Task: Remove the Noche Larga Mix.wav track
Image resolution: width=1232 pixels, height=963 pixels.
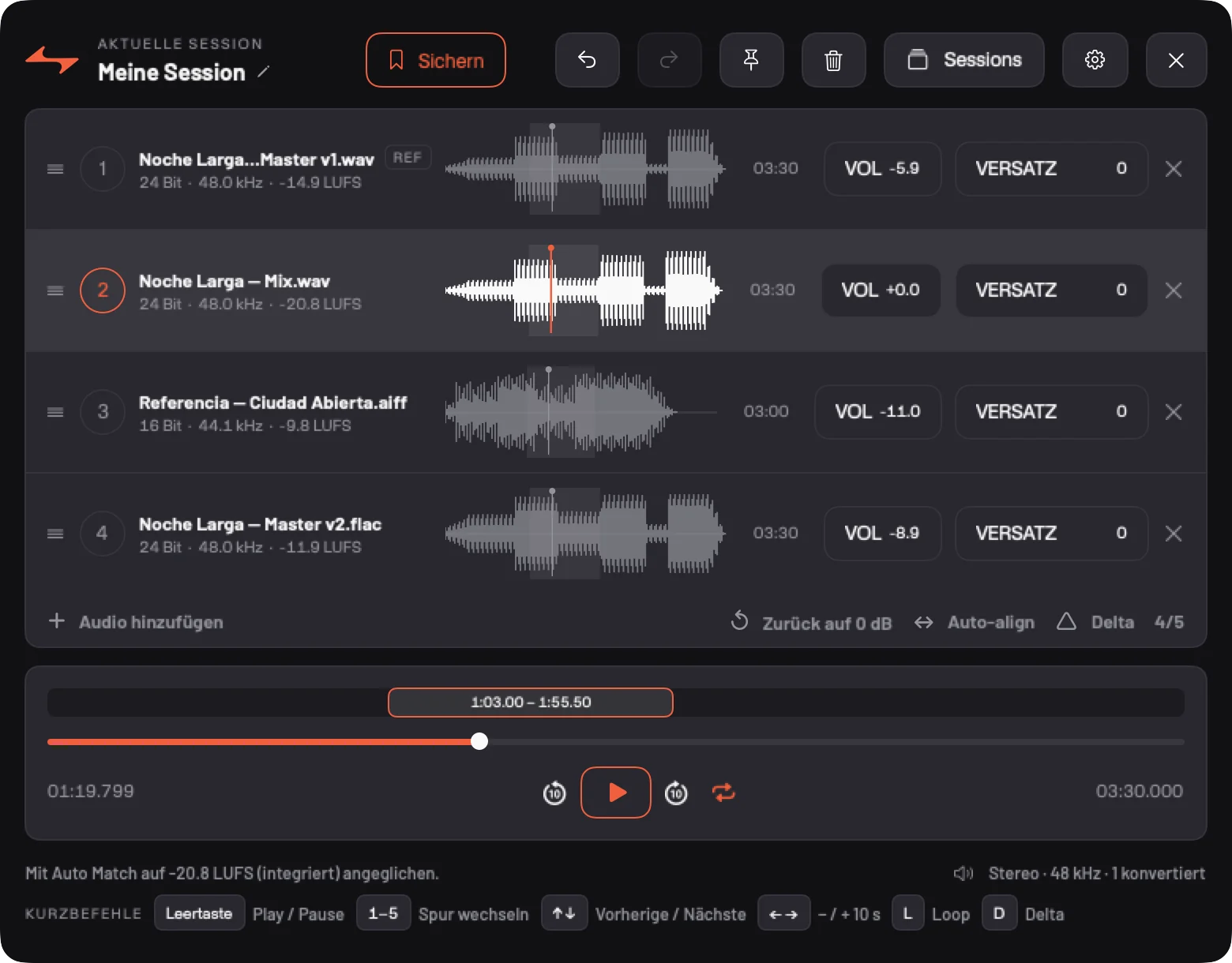Action: coord(1174,290)
